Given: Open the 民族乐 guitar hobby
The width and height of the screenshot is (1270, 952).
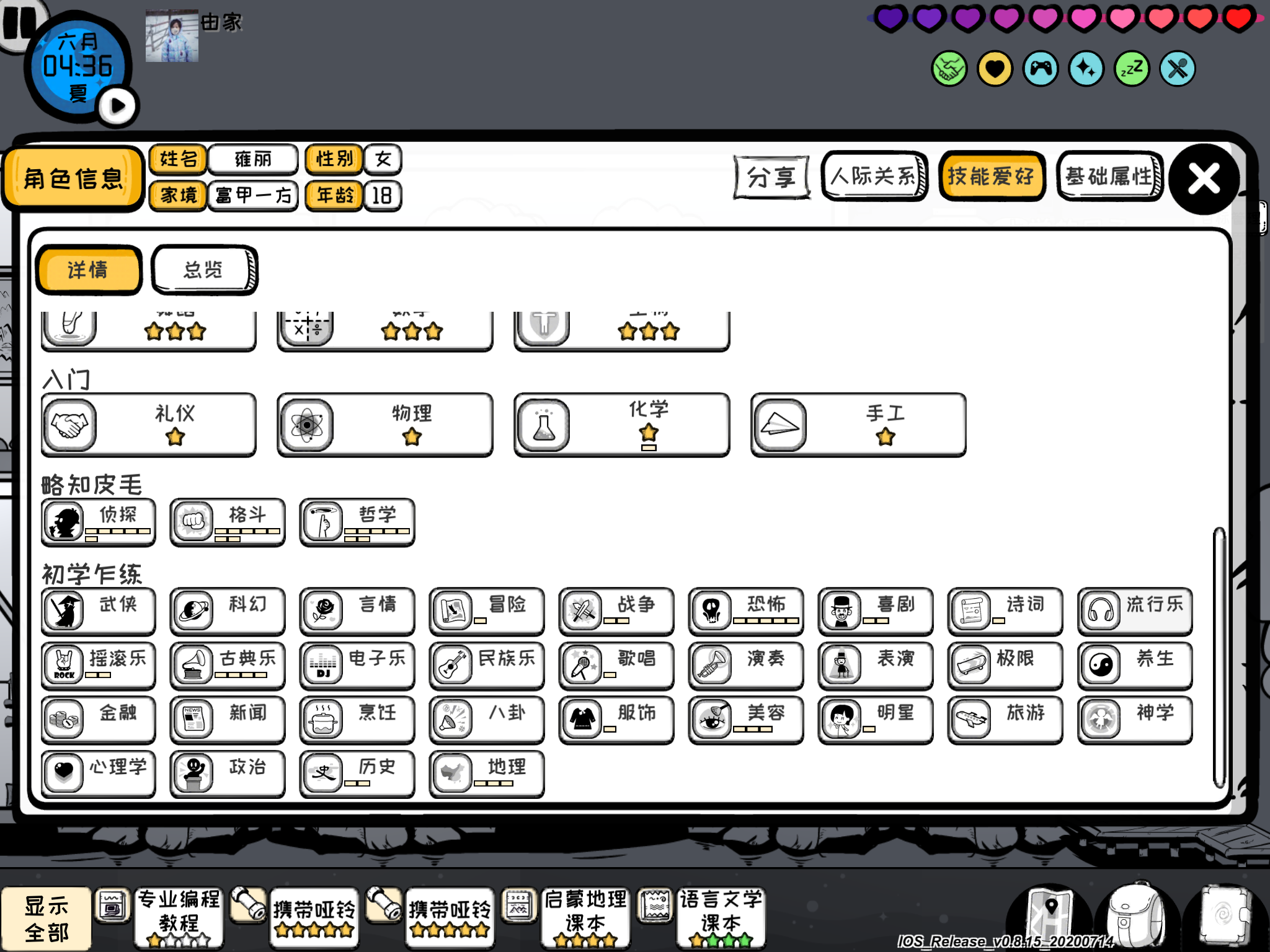Looking at the screenshot, I should (487, 666).
